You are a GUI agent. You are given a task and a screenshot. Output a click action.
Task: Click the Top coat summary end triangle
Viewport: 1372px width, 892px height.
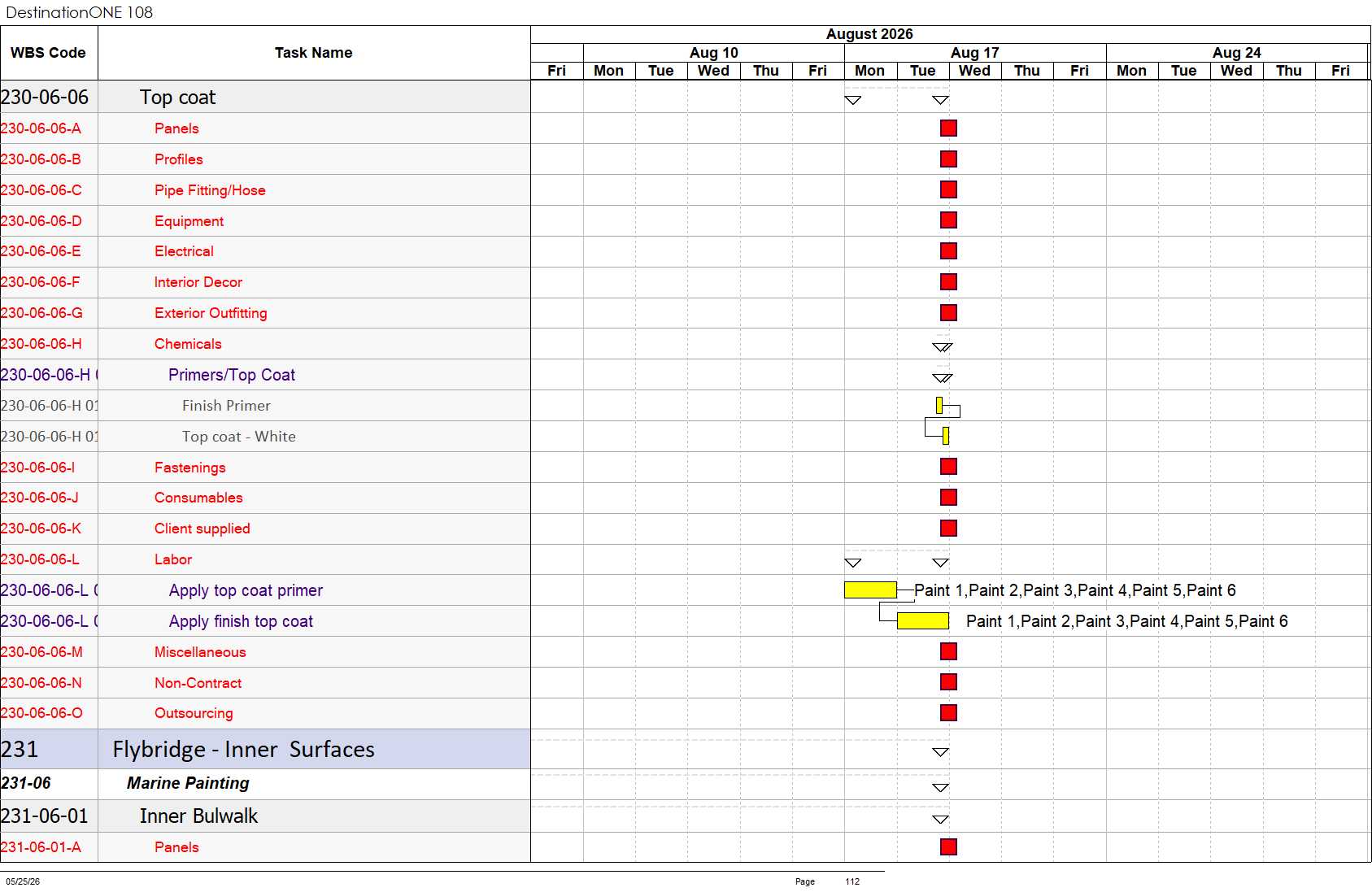pos(941,100)
